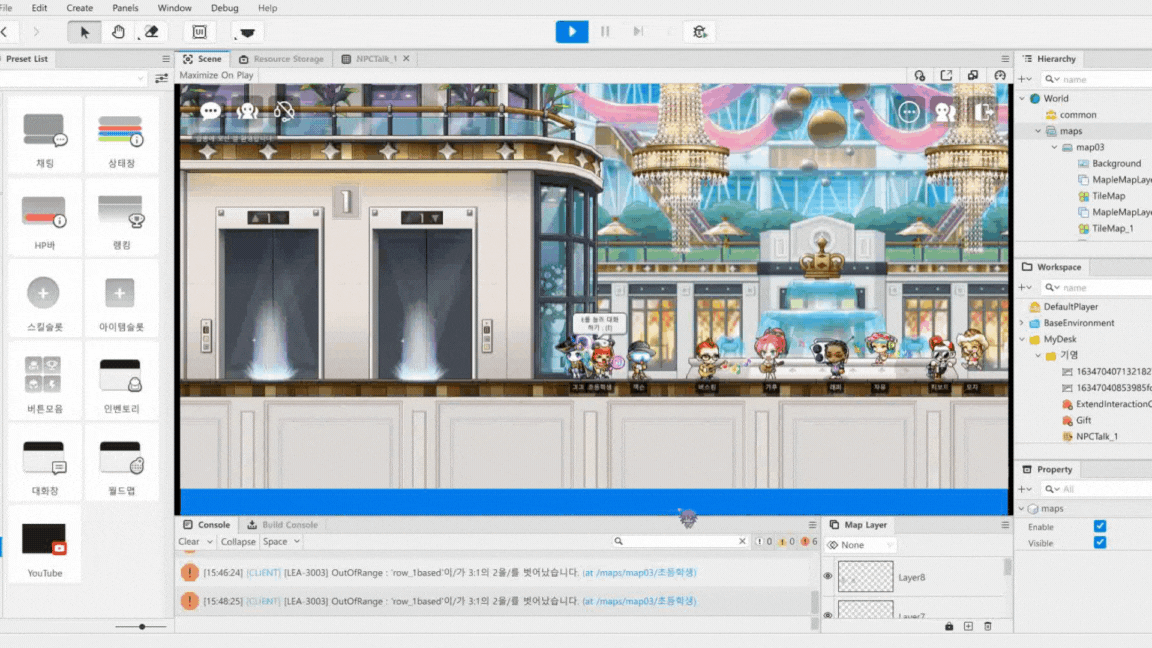The height and width of the screenshot is (648, 1152).
Task: Collapse the MyDesk folder
Action: point(1022,339)
